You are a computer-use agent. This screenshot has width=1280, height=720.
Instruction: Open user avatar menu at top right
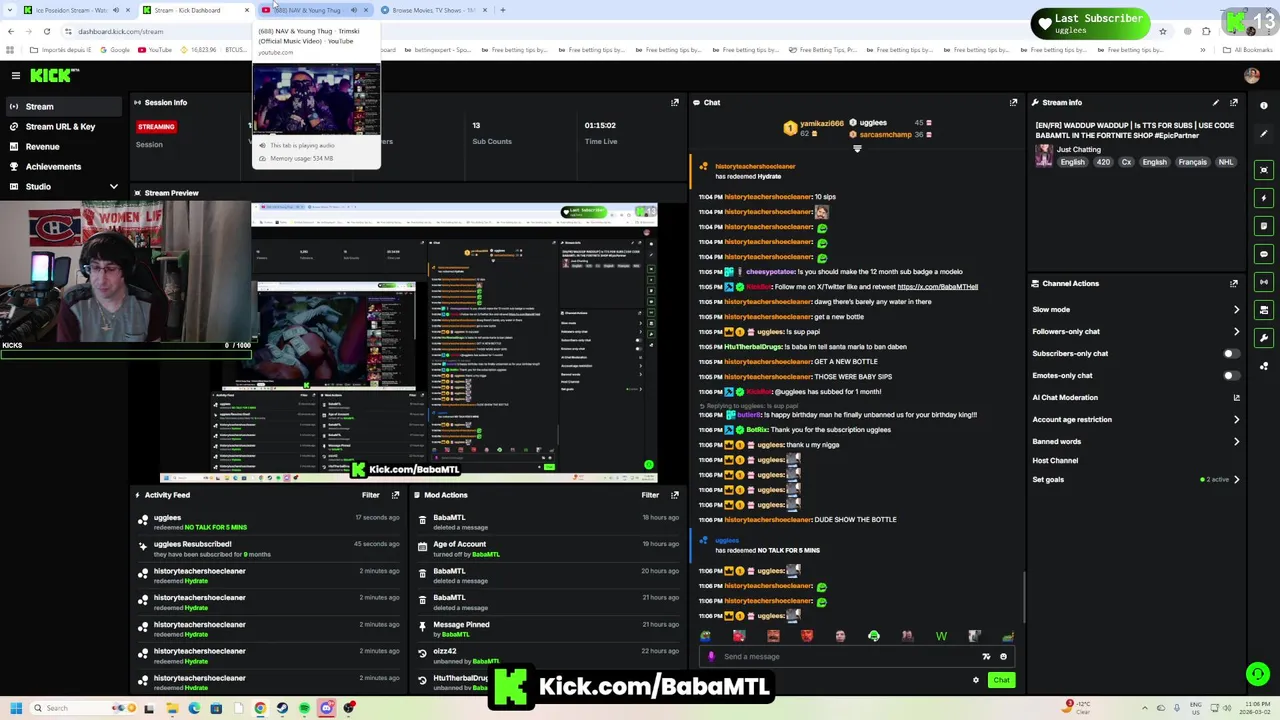click(x=1251, y=75)
